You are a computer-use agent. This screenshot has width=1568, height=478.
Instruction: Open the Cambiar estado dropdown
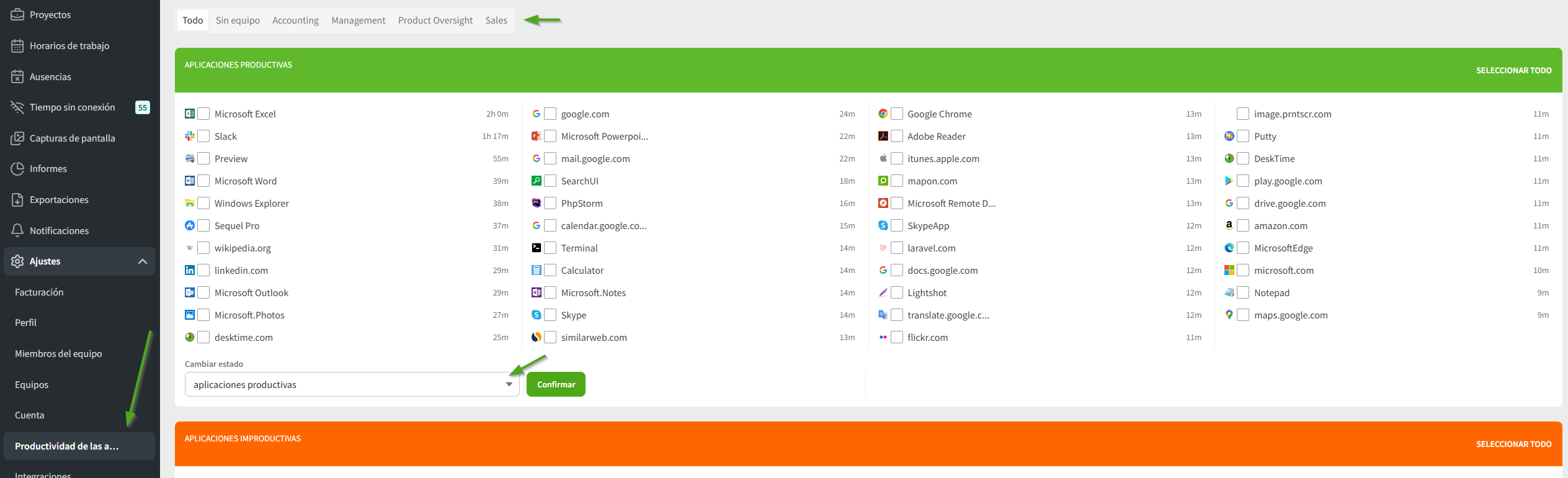point(352,384)
